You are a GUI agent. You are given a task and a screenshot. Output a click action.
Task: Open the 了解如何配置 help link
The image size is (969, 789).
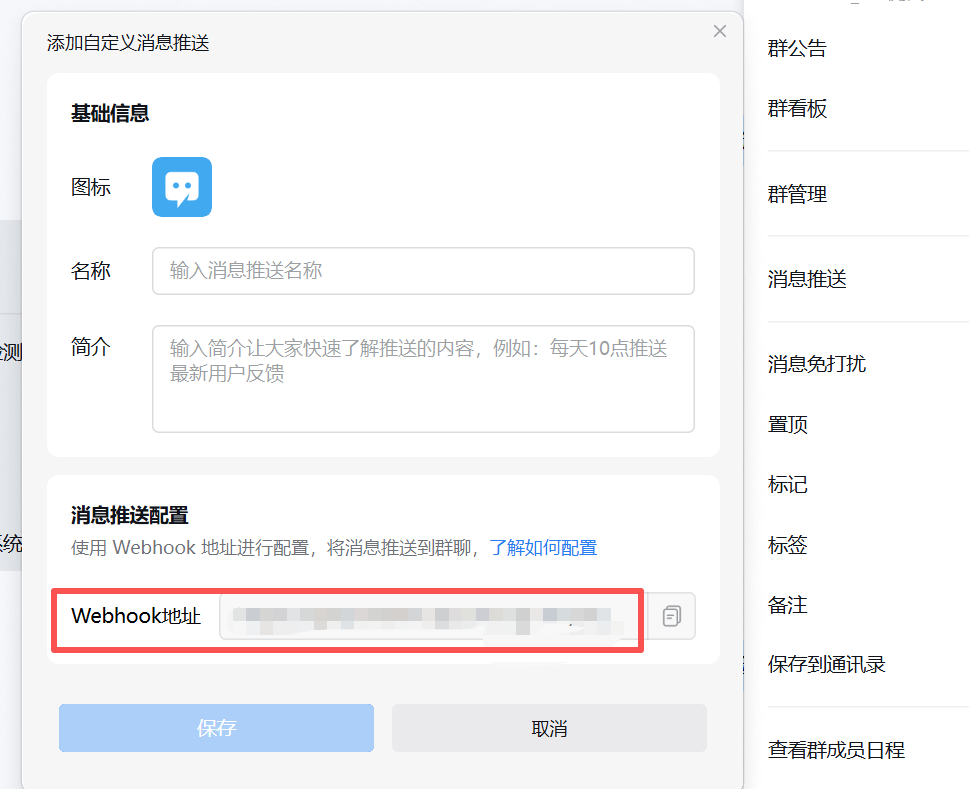543,548
